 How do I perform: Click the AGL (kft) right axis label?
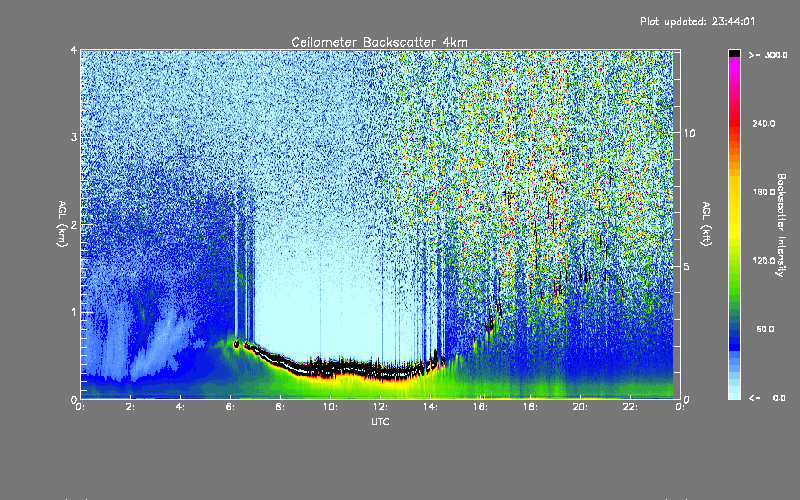(x=707, y=224)
